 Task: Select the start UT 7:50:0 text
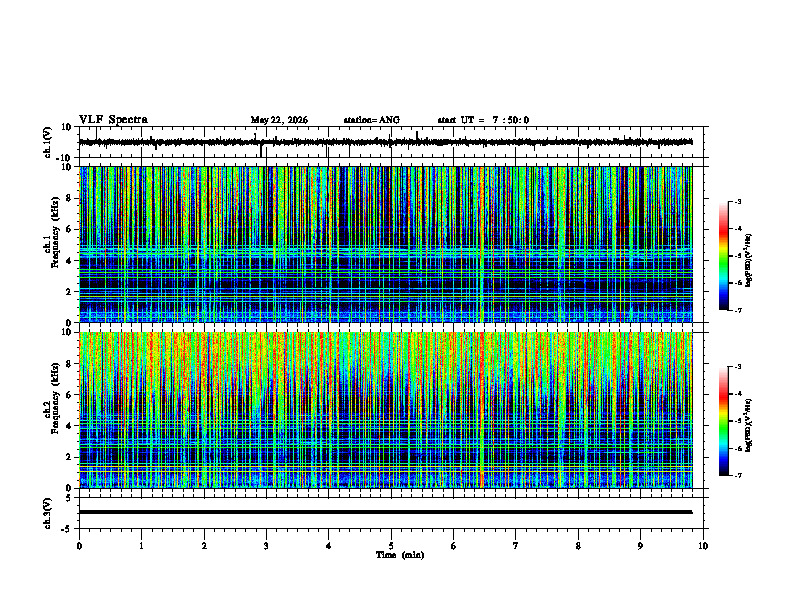(x=483, y=120)
